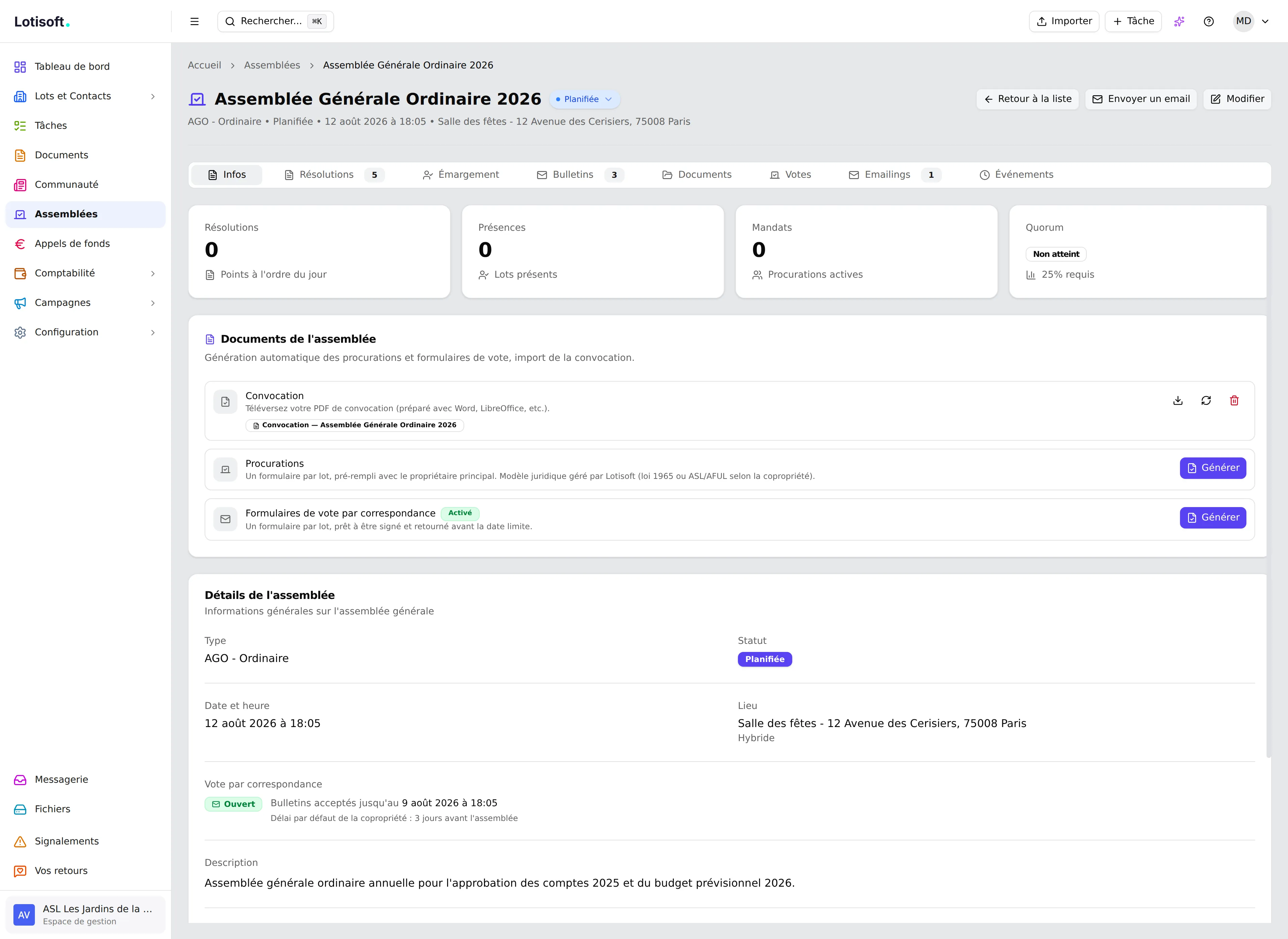The width and height of the screenshot is (1288, 939).
Task: Click the Planifiée badge under Statut
Action: 765,659
